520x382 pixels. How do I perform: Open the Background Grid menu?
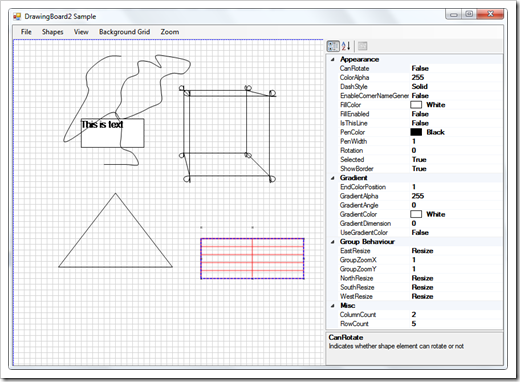pos(124,32)
